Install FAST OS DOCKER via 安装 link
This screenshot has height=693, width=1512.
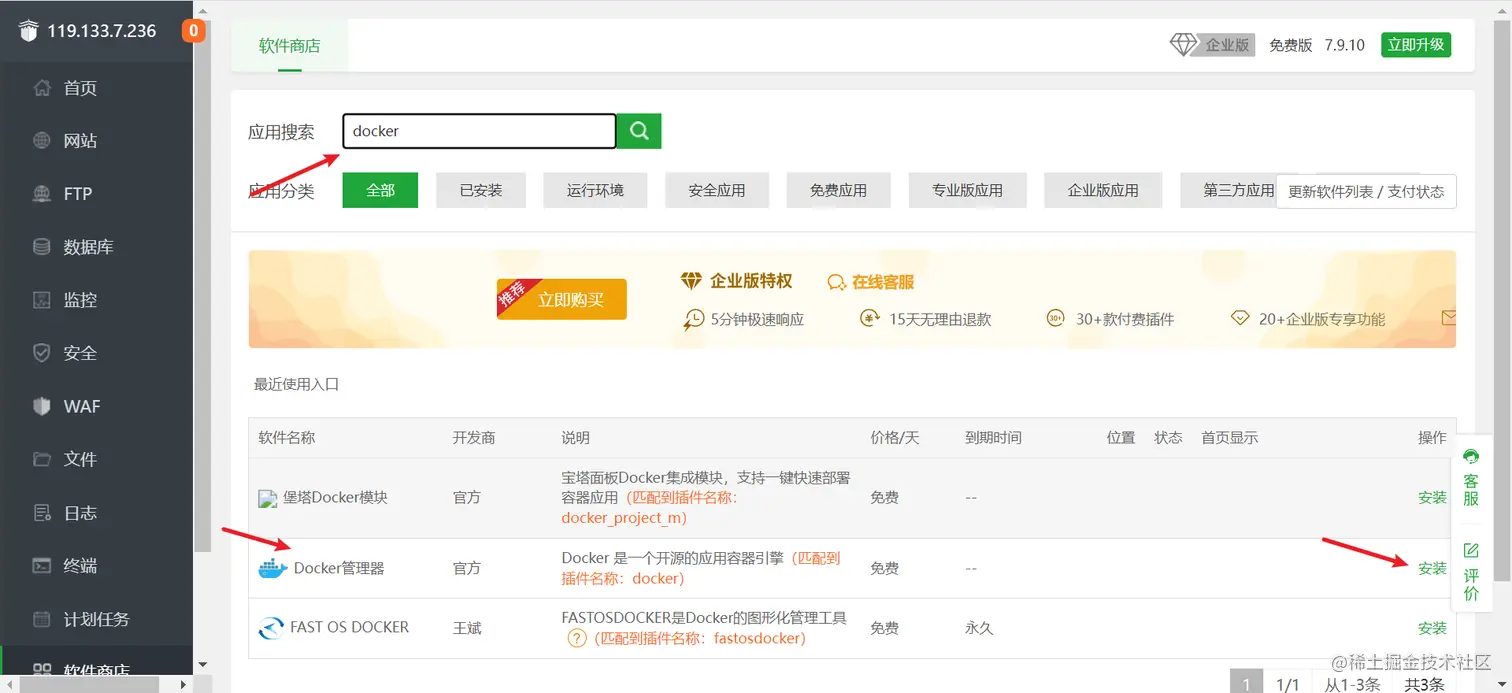click(x=1432, y=628)
